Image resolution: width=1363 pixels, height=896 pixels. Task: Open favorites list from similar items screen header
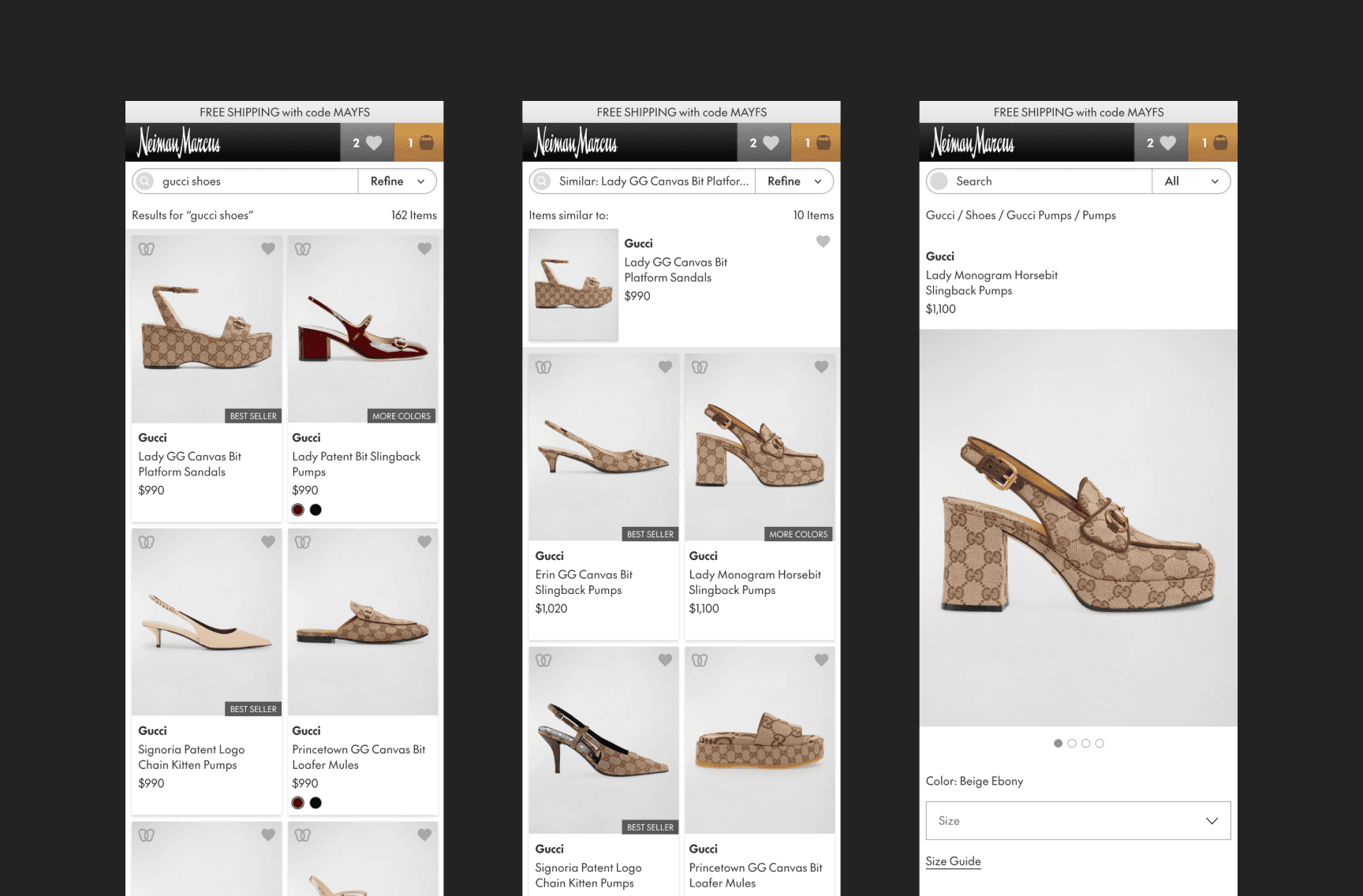764,143
